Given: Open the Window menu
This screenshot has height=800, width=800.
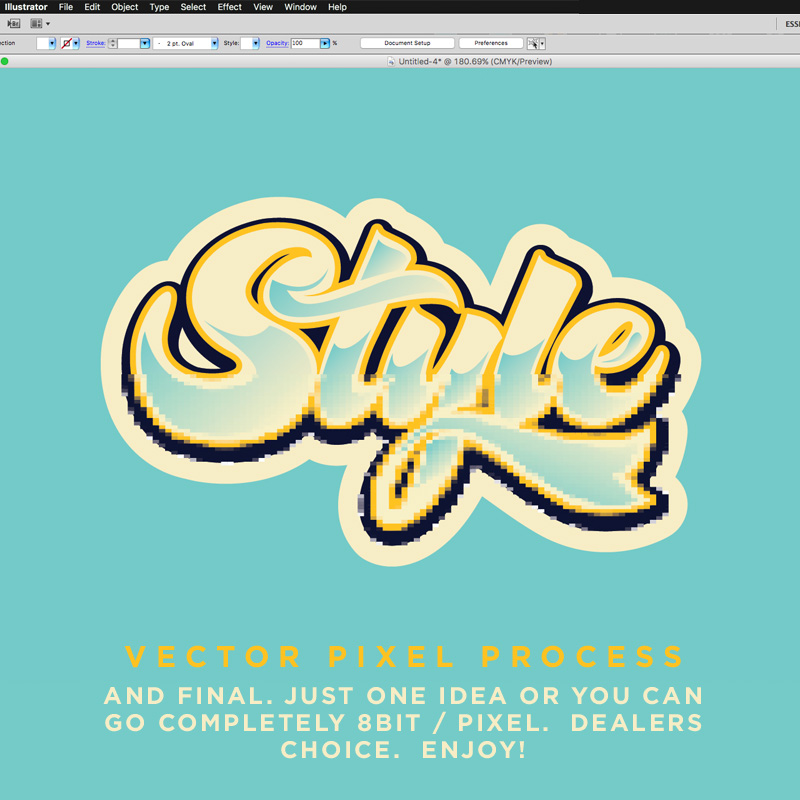Looking at the screenshot, I should (x=301, y=7).
